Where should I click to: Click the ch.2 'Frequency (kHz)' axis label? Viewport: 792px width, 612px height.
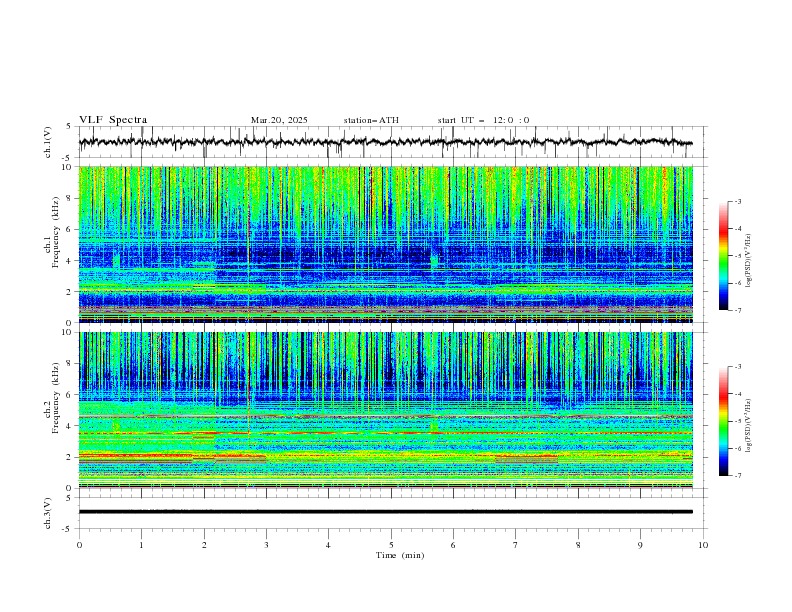[56, 398]
